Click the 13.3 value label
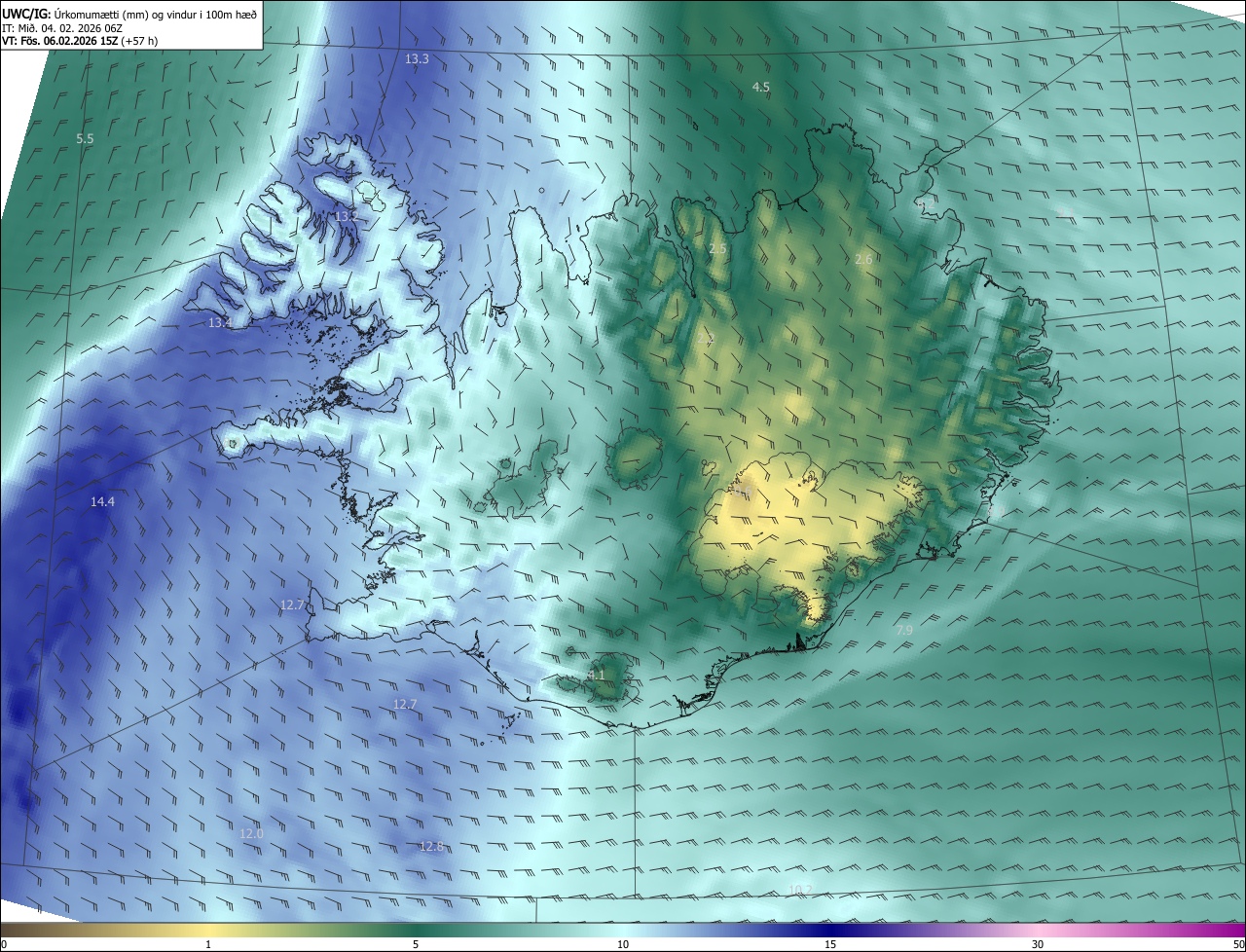 (x=417, y=59)
